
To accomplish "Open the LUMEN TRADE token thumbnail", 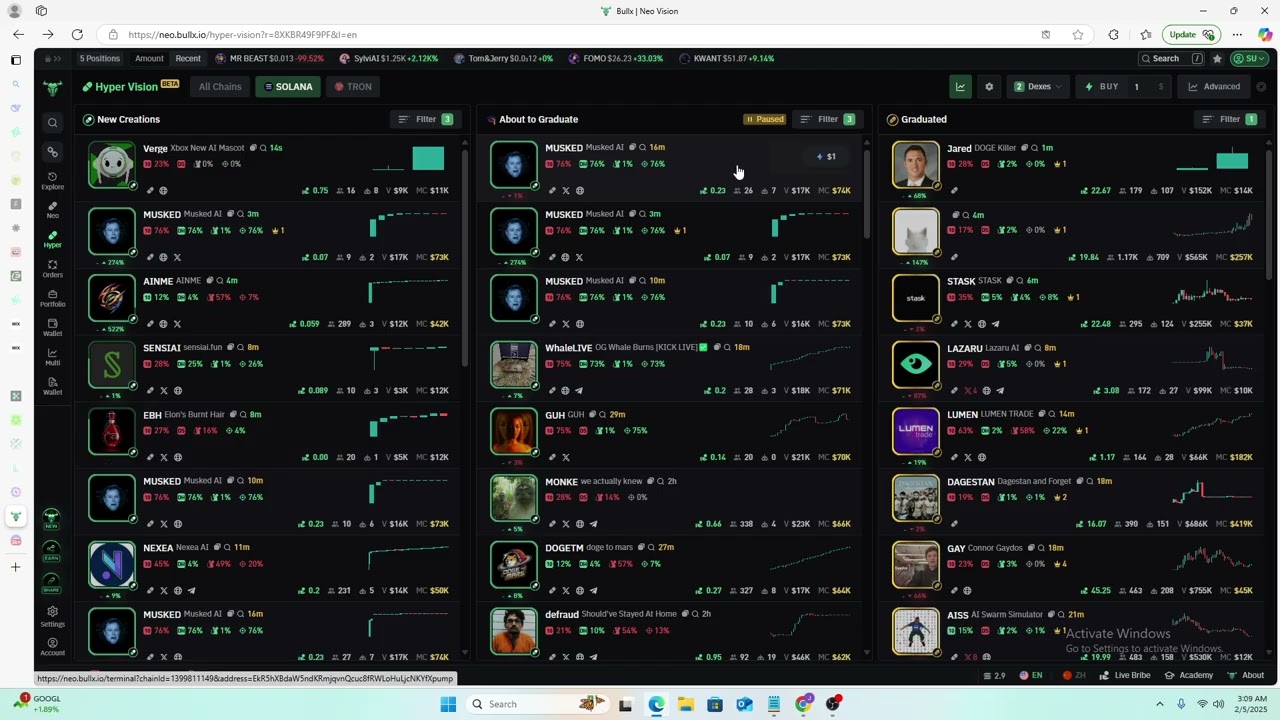I will point(916,432).
